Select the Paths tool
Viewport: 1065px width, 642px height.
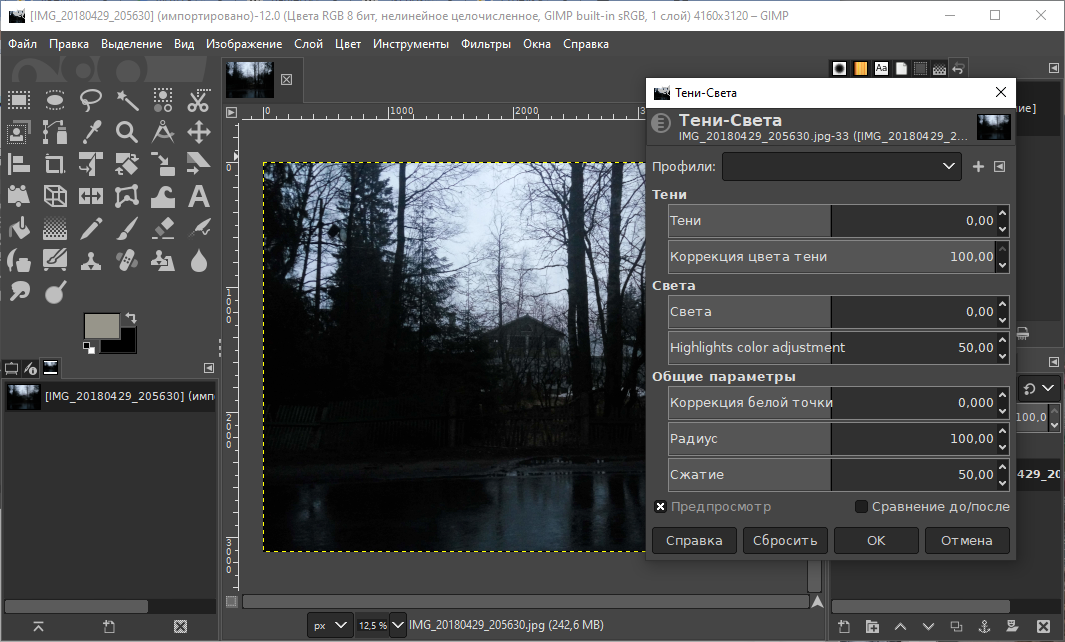coord(55,132)
